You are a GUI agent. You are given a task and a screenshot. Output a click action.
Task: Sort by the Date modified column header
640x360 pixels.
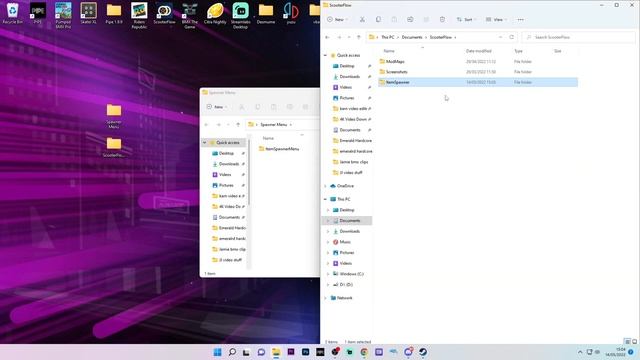(x=479, y=51)
